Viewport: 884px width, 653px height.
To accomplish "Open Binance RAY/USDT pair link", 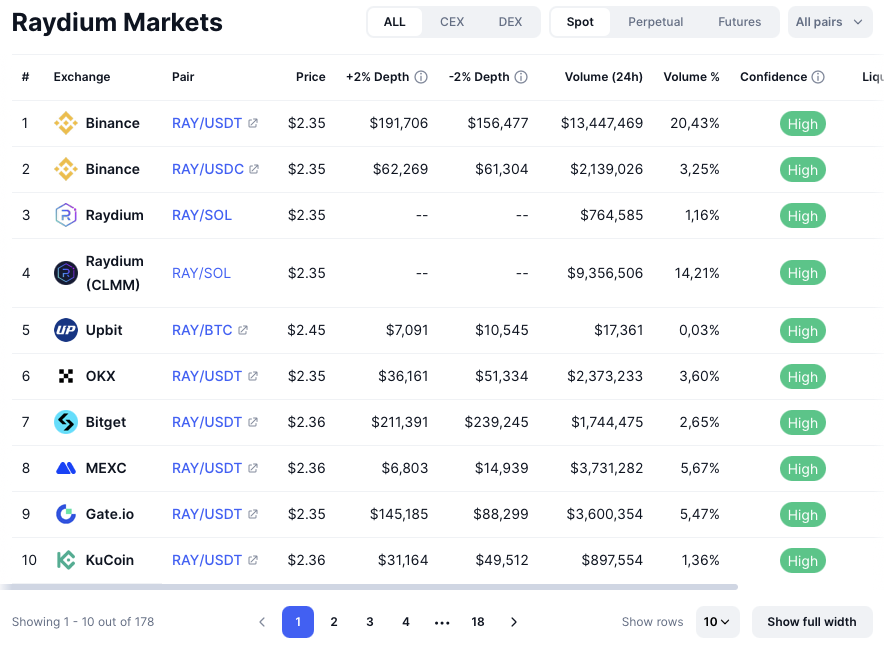I will point(207,123).
